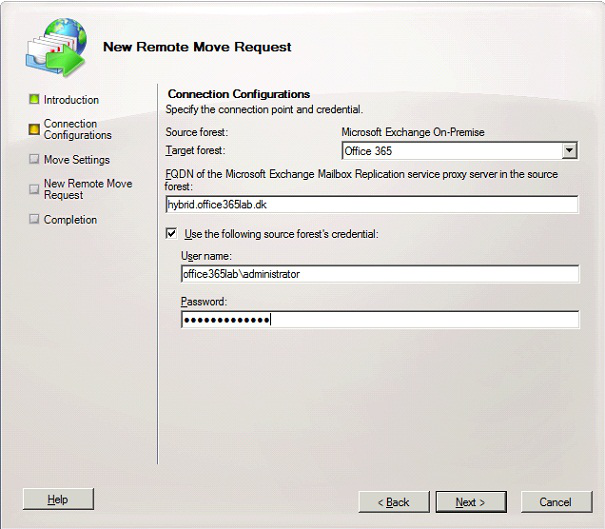Click the New Remote Move Request step indicator box
The height and width of the screenshot is (529, 605).
34,189
